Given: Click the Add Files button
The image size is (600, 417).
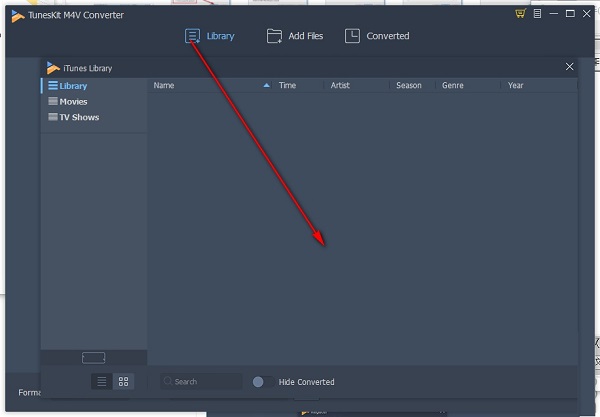Looking at the screenshot, I should point(295,36).
